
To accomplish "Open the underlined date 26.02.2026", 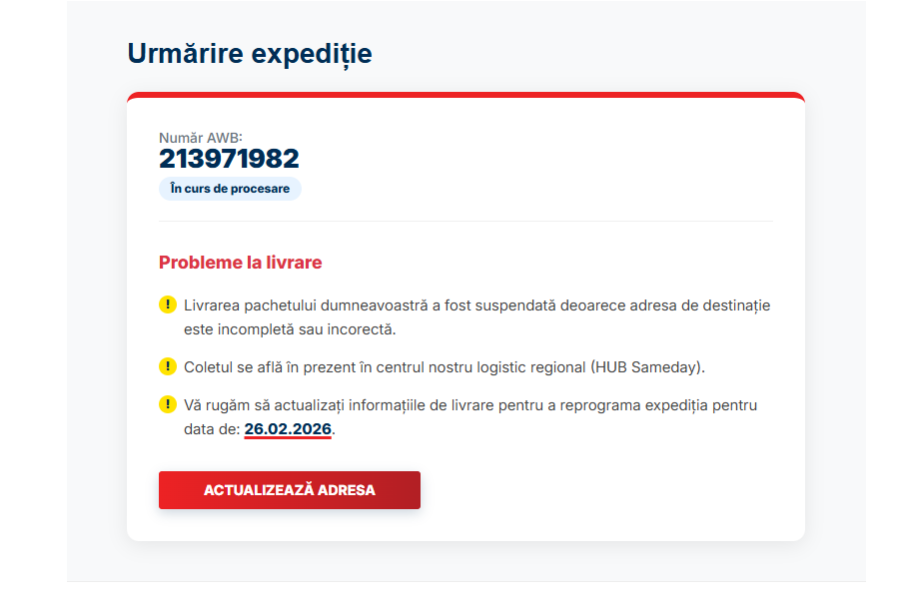I will pos(288,429).
